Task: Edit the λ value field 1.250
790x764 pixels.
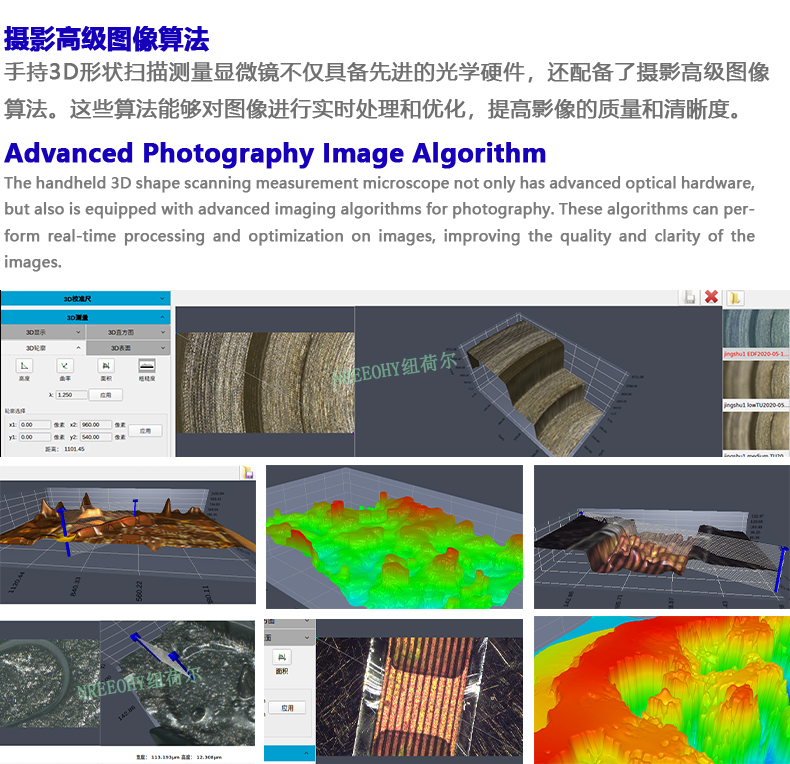Action: coord(72,395)
